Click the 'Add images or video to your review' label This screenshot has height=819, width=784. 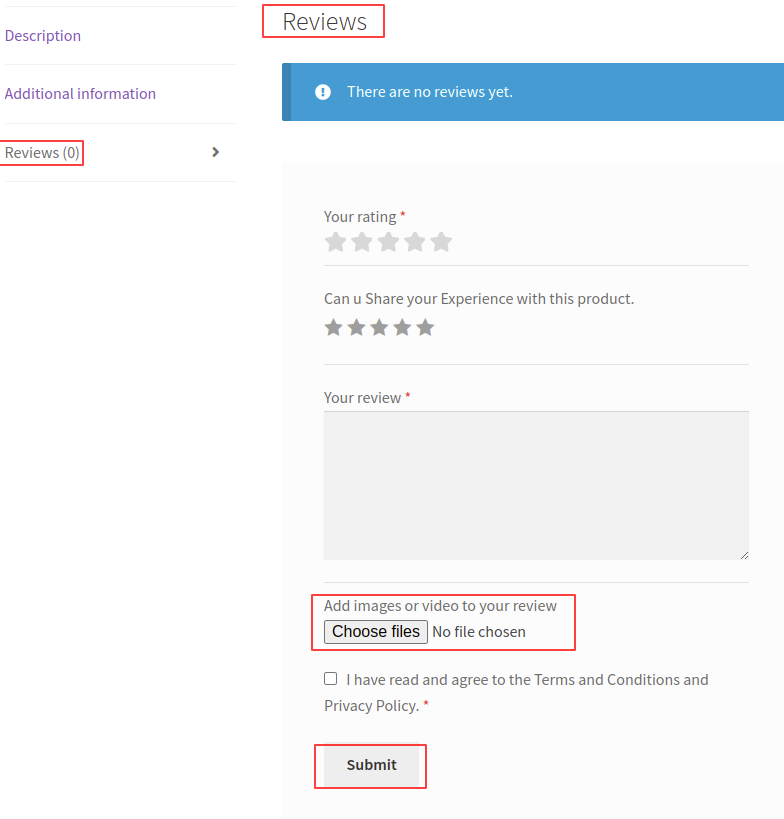pyautogui.click(x=440, y=606)
